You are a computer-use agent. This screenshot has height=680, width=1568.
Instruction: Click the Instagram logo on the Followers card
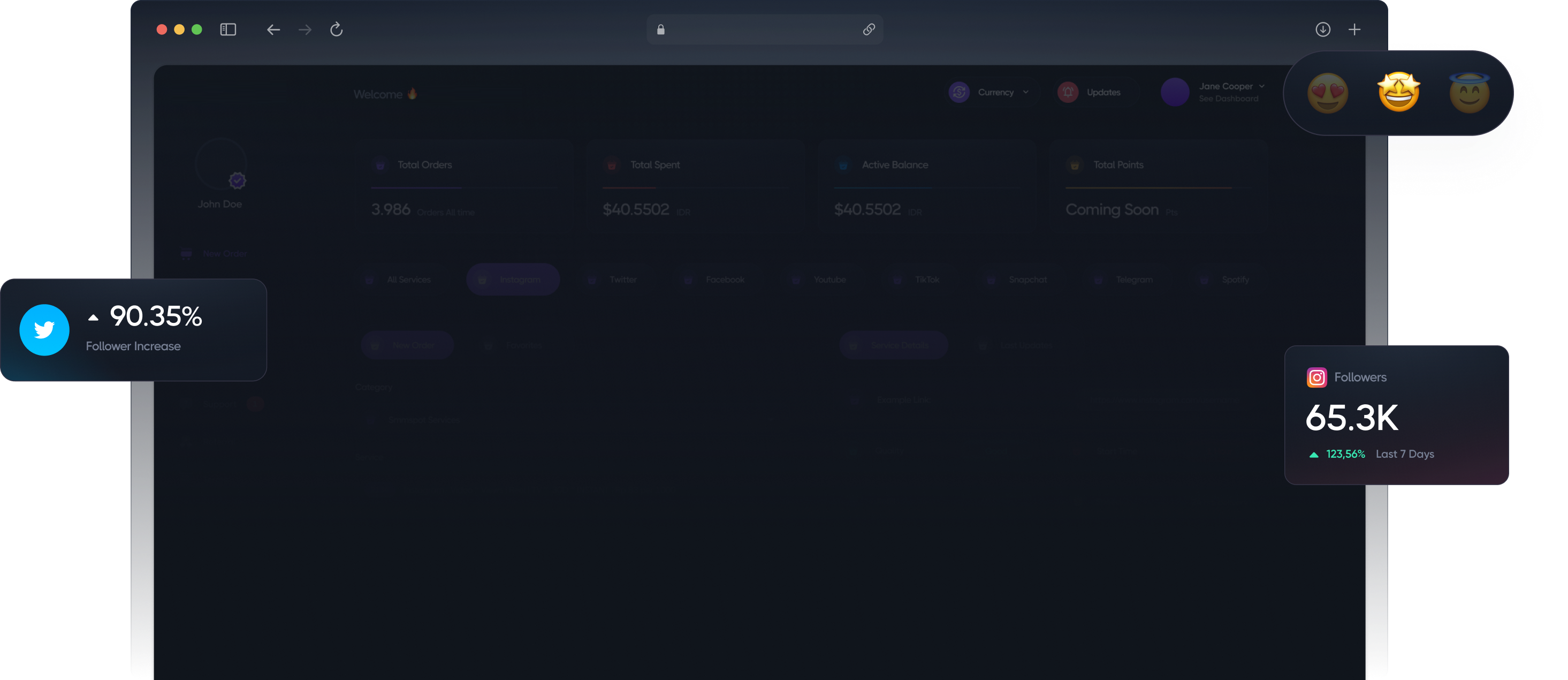click(1316, 377)
